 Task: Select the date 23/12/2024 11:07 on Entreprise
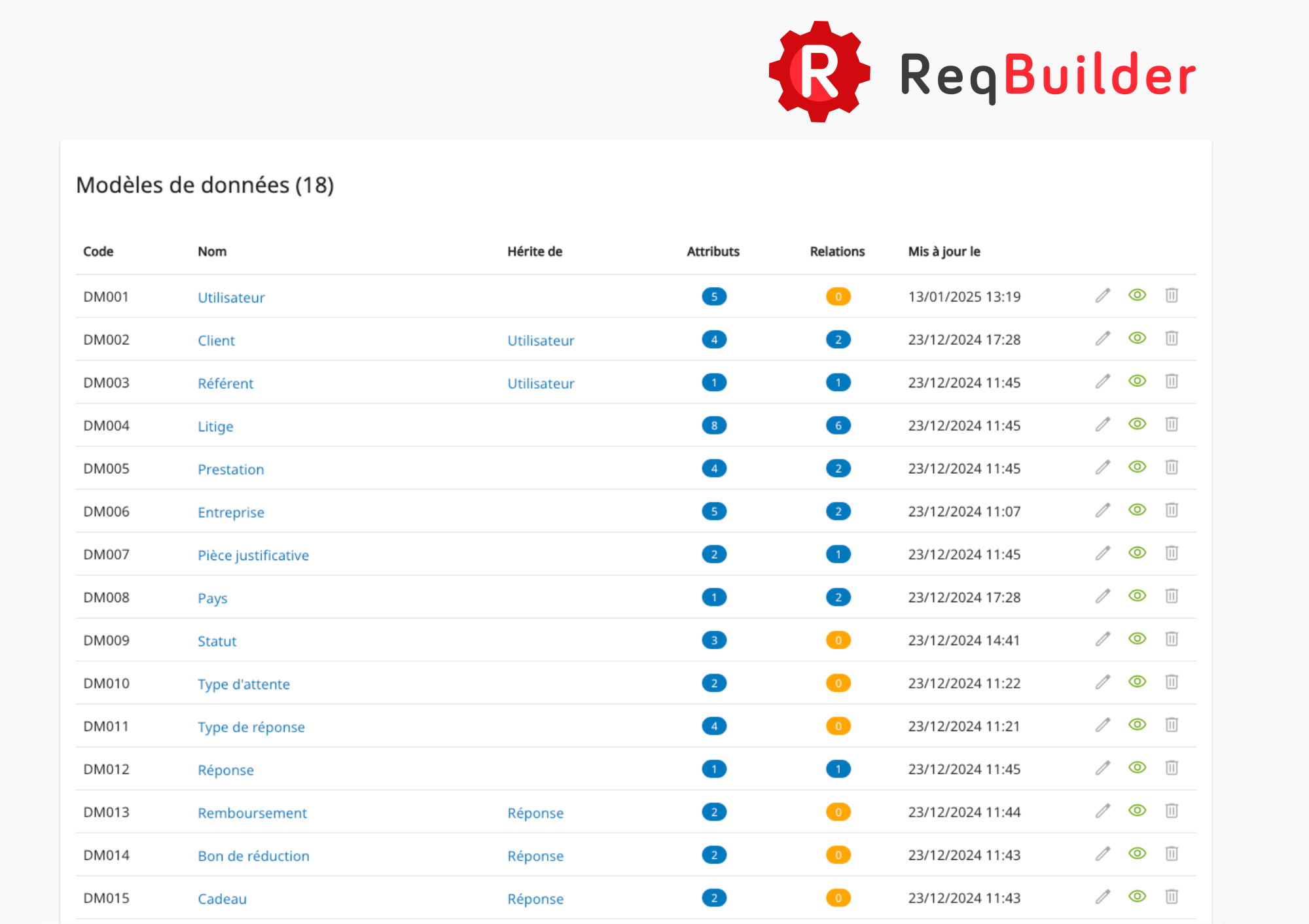click(x=964, y=511)
